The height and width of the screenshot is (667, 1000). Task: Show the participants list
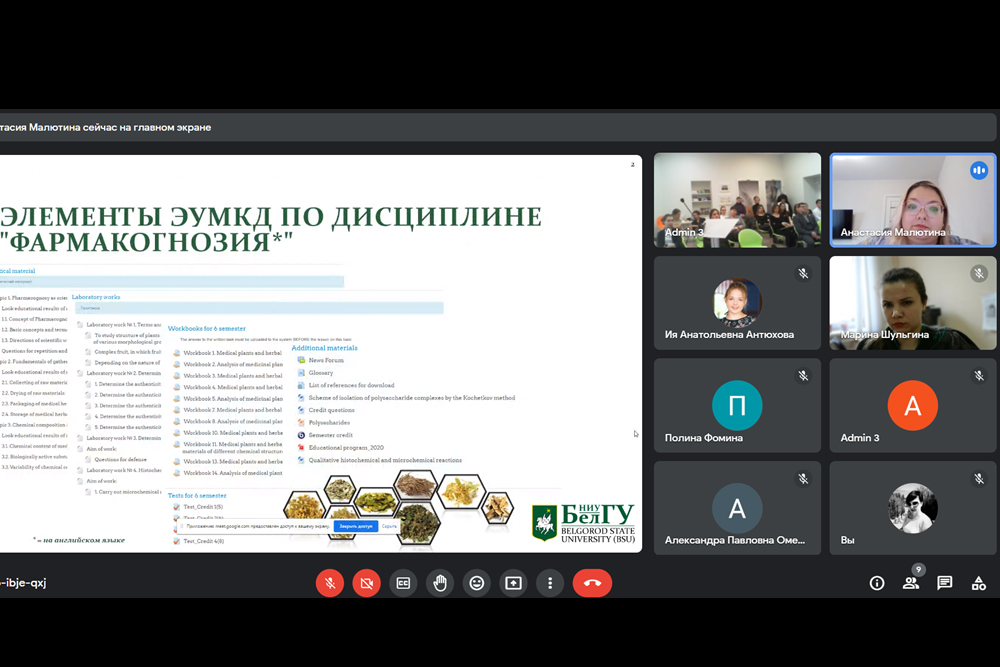(x=911, y=583)
